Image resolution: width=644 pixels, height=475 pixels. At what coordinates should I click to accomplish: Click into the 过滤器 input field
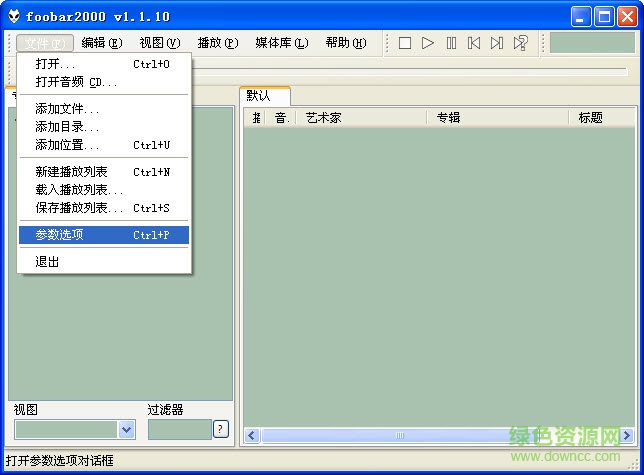point(179,430)
